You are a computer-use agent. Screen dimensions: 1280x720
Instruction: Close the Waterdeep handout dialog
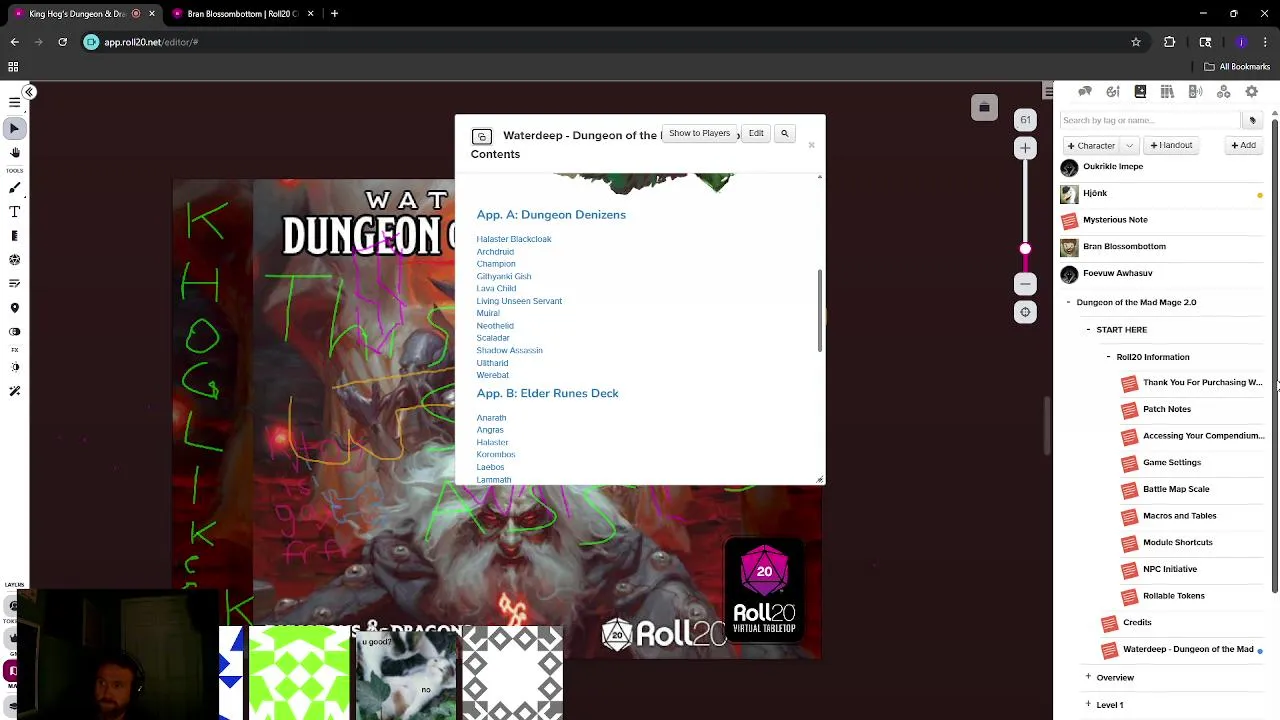point(811,145)
